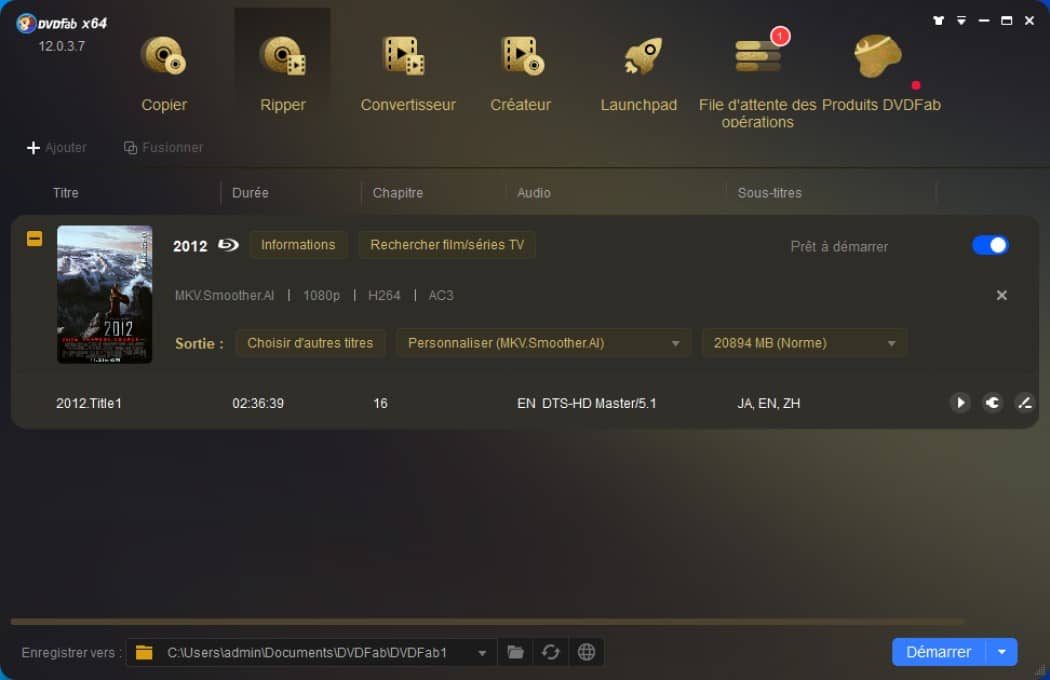This screenshot has width=1050, height=680.
Task: Click the Sous-titres column header
Action: point(769,193)
